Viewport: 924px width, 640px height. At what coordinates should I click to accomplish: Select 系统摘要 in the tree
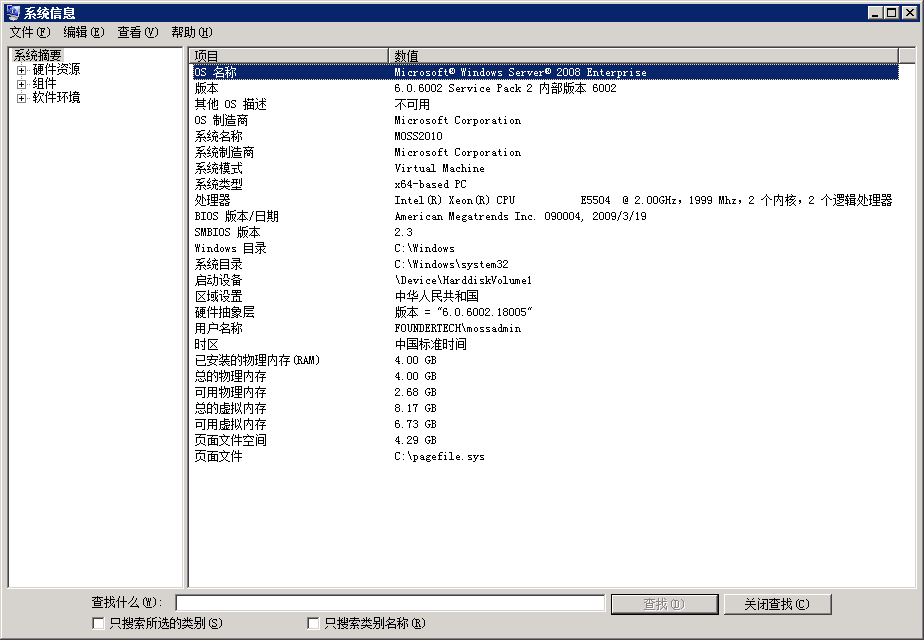[37, 55]
